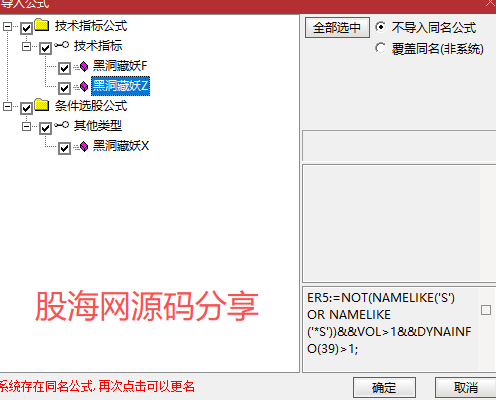Click the magenta formula icon of 黑洞藏妖F

(84, 67)
